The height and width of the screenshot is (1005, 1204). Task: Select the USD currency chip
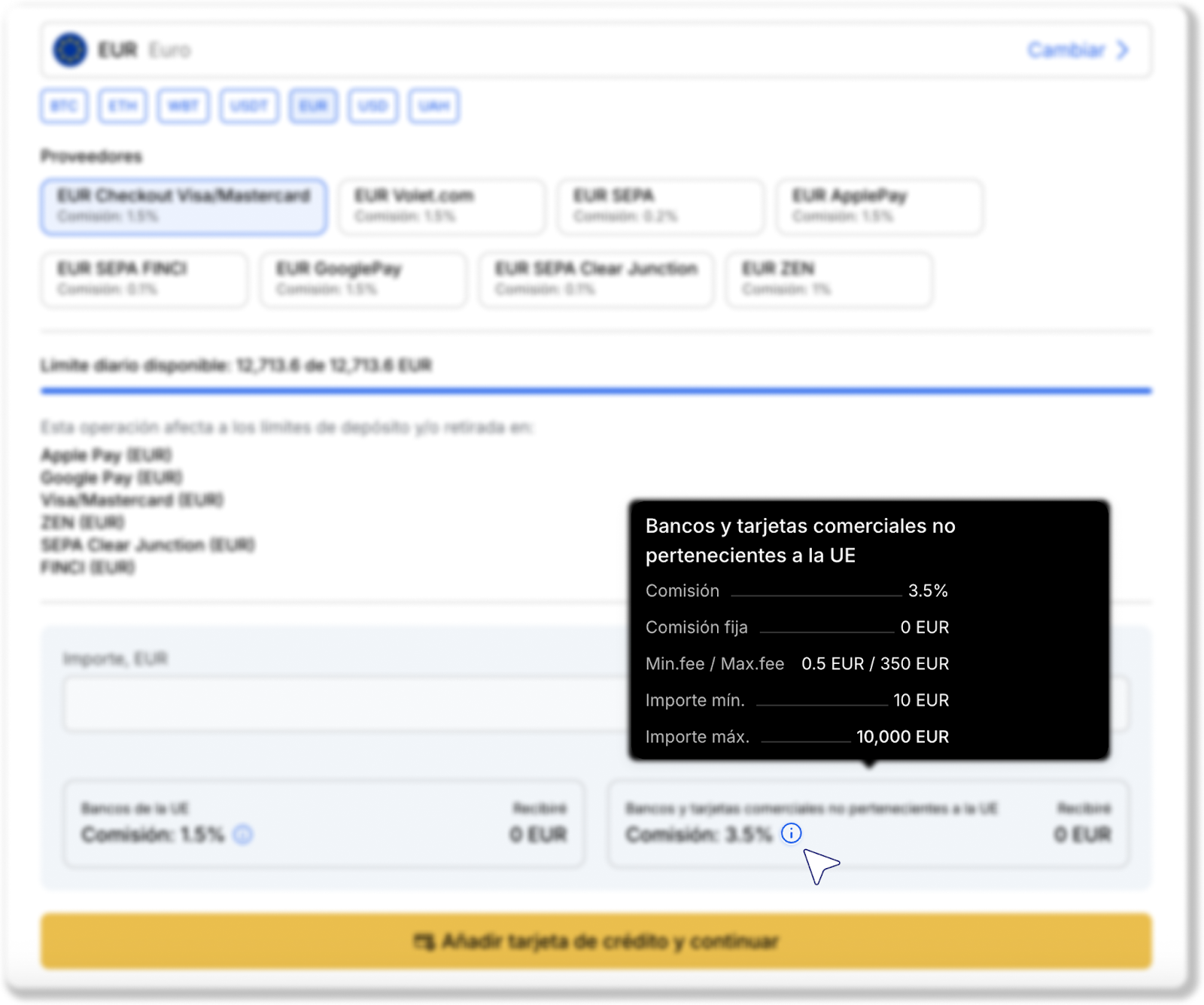373,106
